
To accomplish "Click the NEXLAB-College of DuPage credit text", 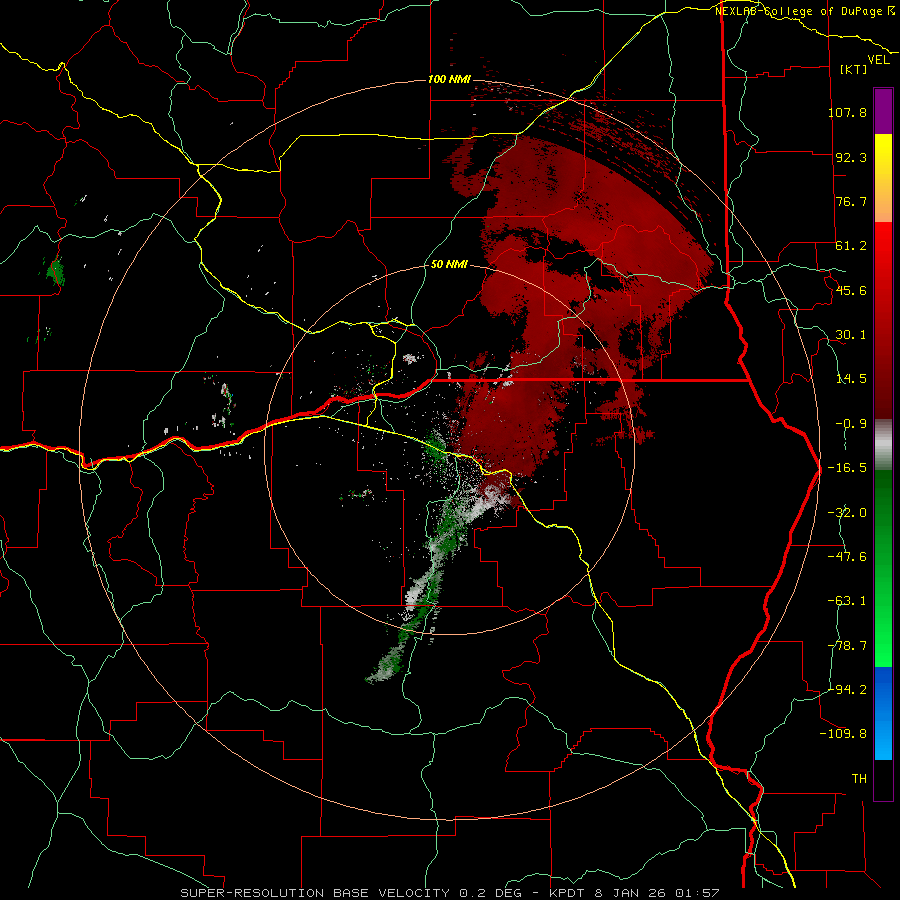I will [x=805, y=11].
